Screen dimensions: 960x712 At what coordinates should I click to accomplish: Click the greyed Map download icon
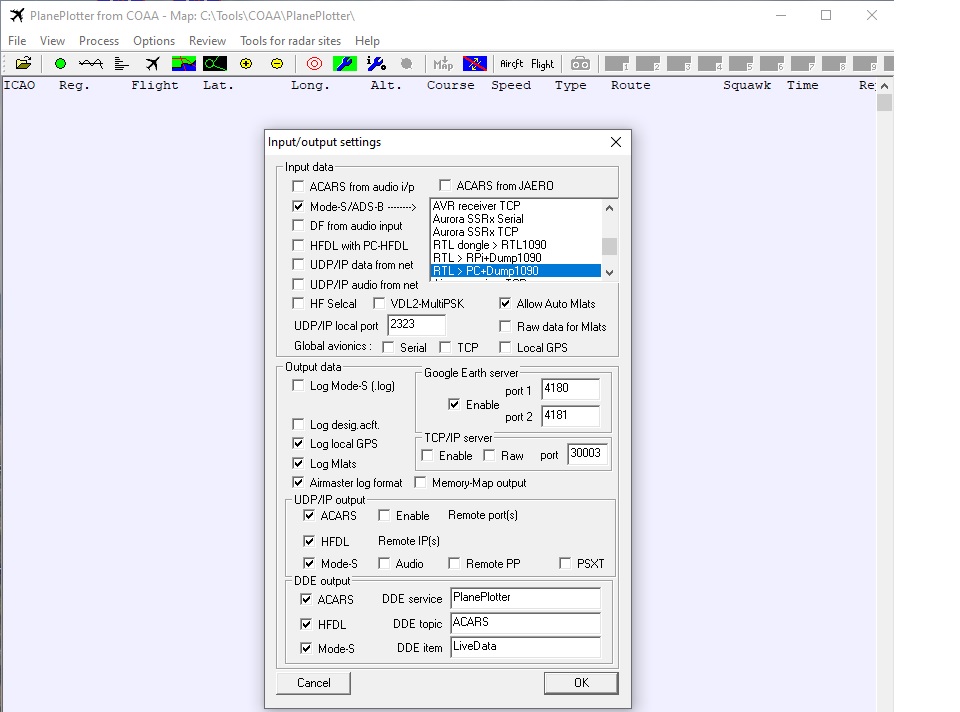[443, 64]
